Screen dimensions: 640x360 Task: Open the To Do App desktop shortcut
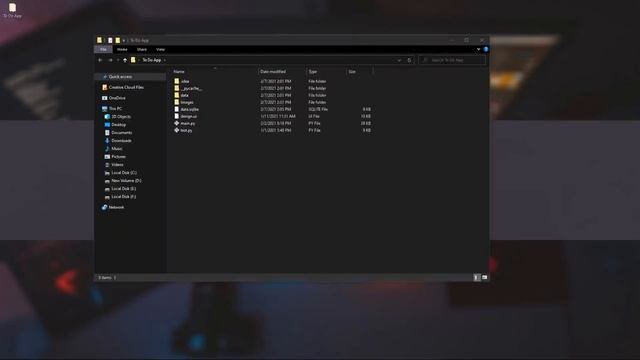tap(12, 11)
